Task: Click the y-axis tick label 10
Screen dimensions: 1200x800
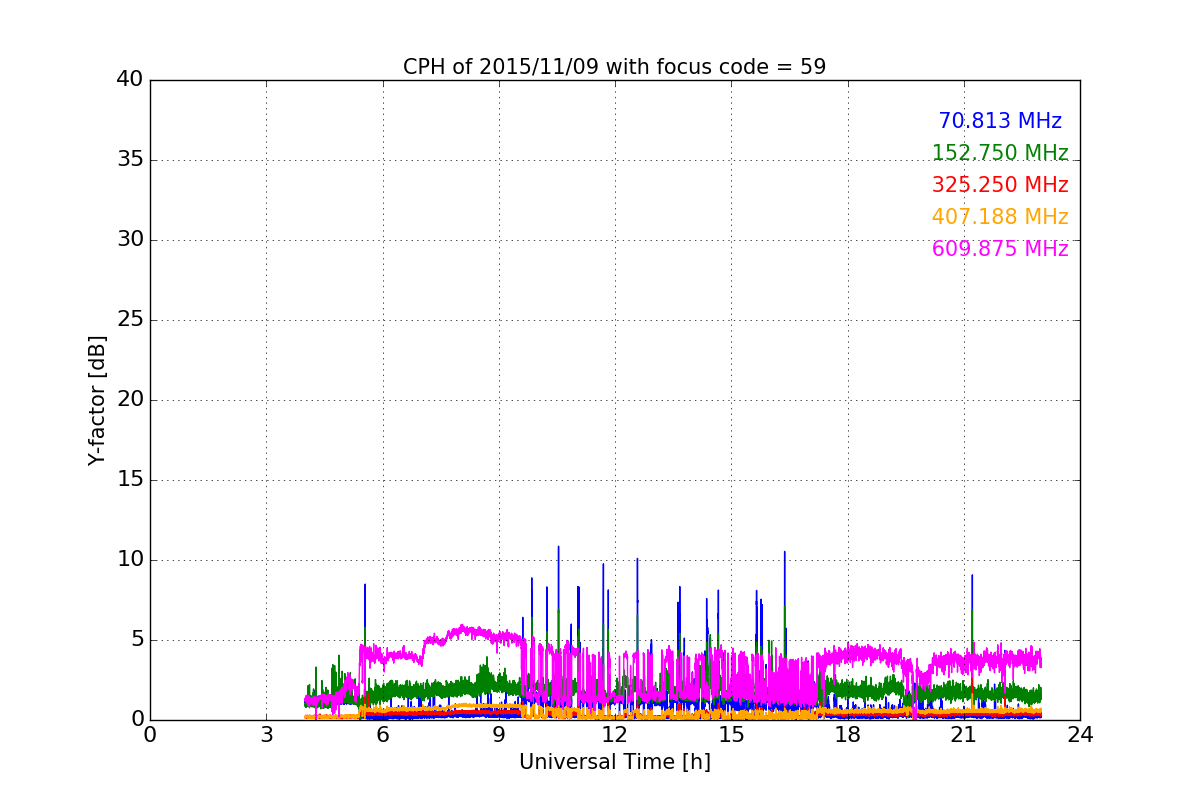Action: 130,560
